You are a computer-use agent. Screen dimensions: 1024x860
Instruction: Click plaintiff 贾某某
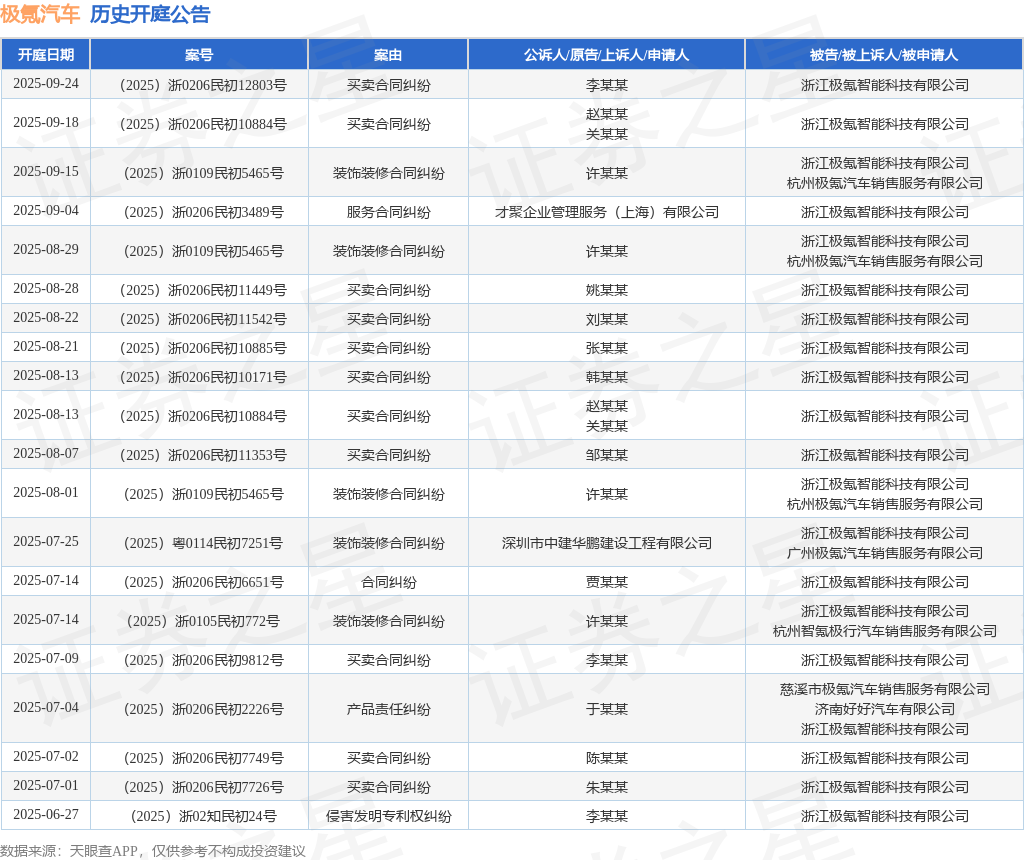(606, 582)
